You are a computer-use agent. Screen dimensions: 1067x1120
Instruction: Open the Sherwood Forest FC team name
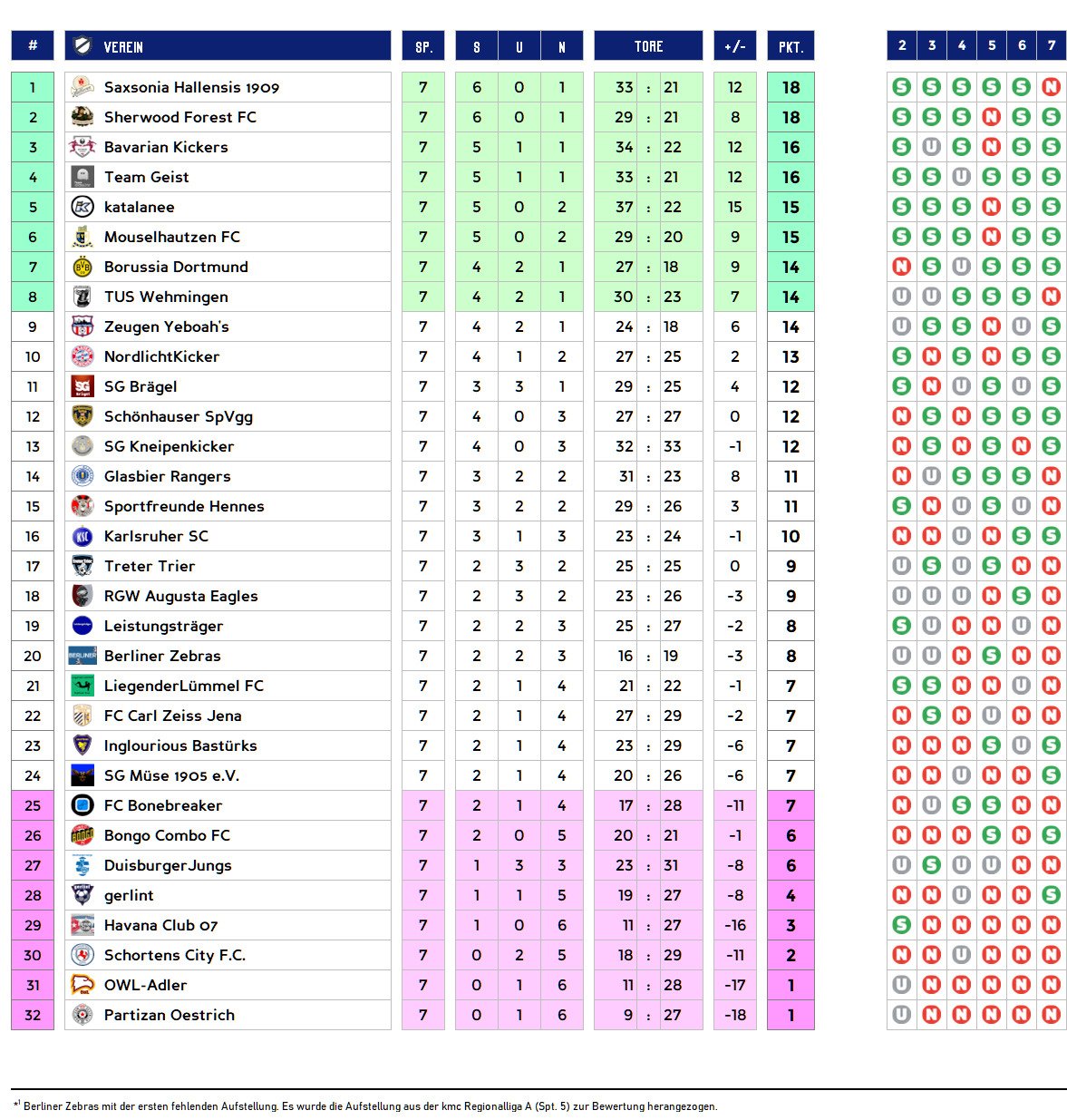click(179, 117)
